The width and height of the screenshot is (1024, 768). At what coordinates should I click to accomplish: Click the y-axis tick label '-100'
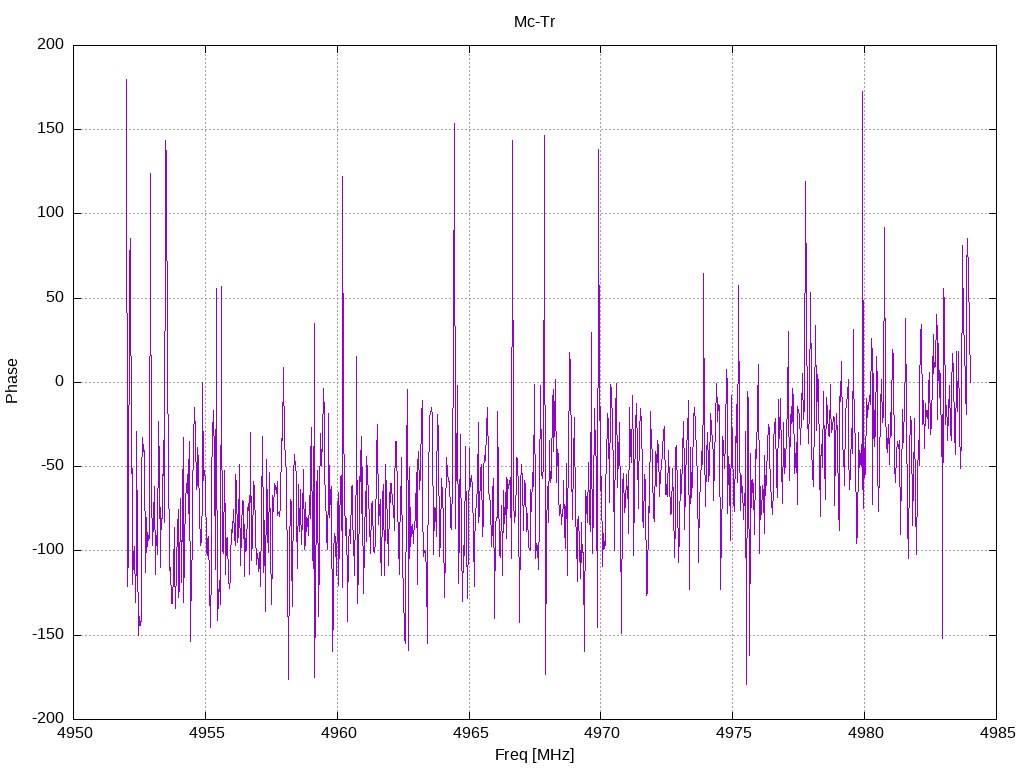point(48,550)
